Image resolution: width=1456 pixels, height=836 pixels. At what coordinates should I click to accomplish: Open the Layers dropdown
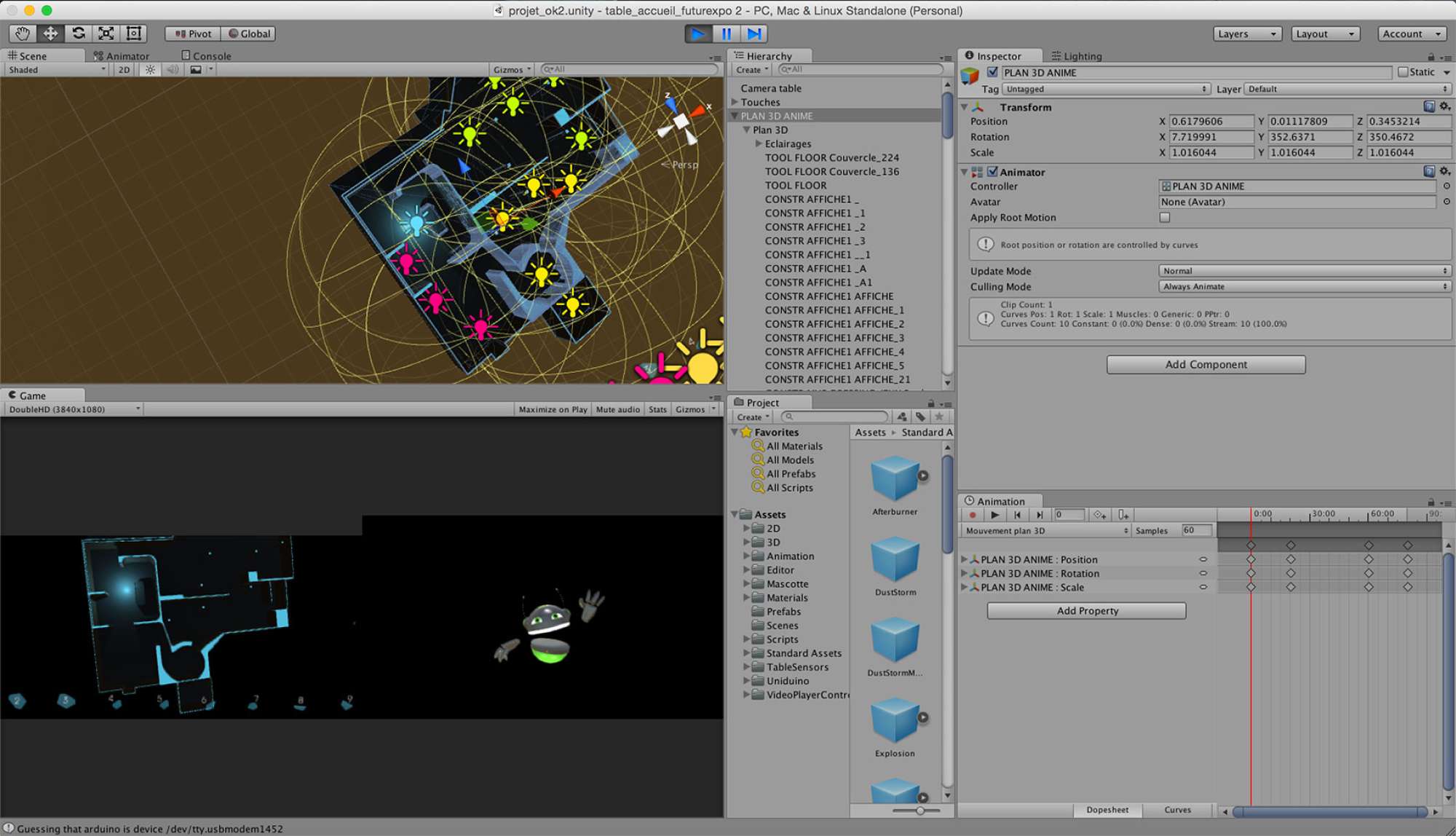[1246, 33]
